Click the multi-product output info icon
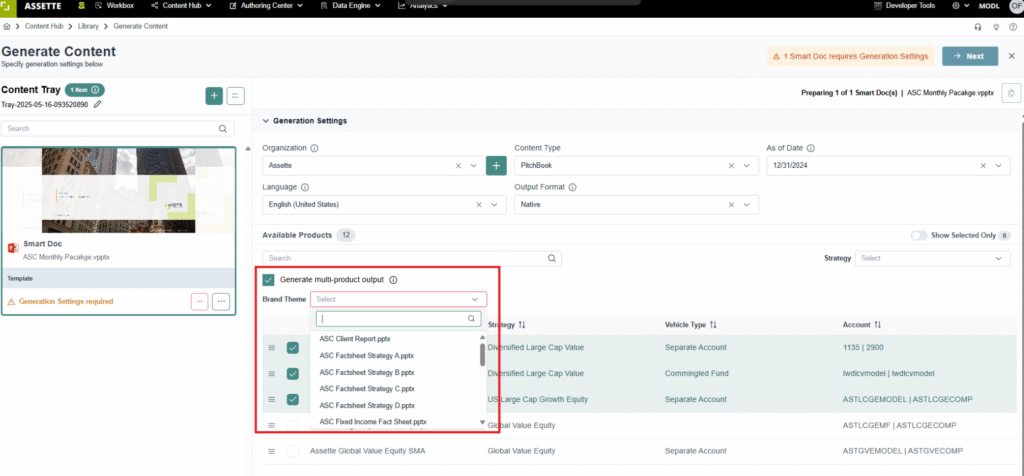 pyautogui.click(x=393, y=280)
